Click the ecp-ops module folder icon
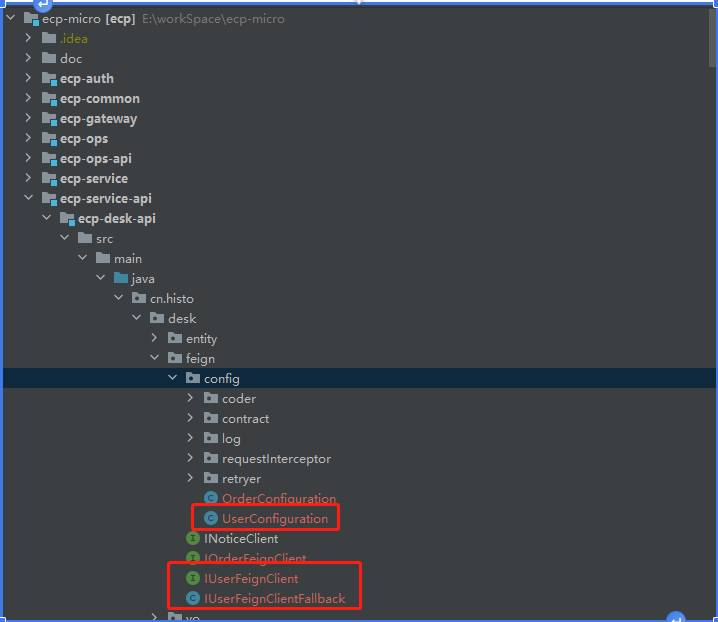 (x=49, y=139)
